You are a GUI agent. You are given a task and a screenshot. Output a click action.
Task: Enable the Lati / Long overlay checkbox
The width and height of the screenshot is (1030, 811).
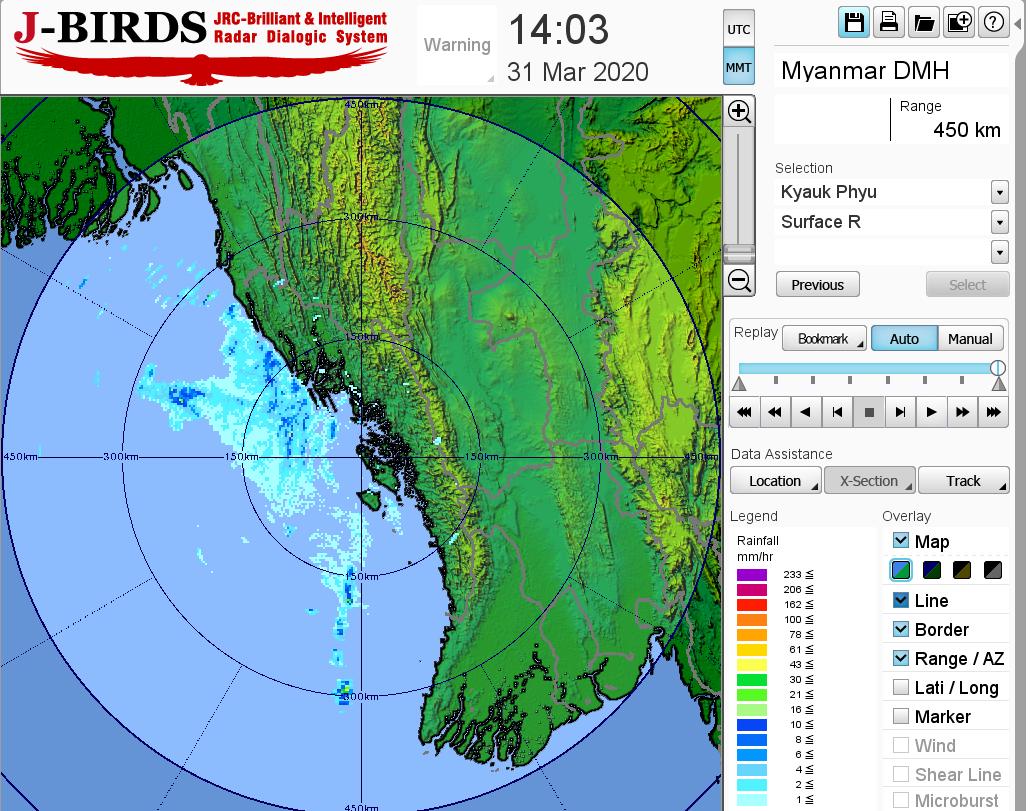[x=901, y=687]
